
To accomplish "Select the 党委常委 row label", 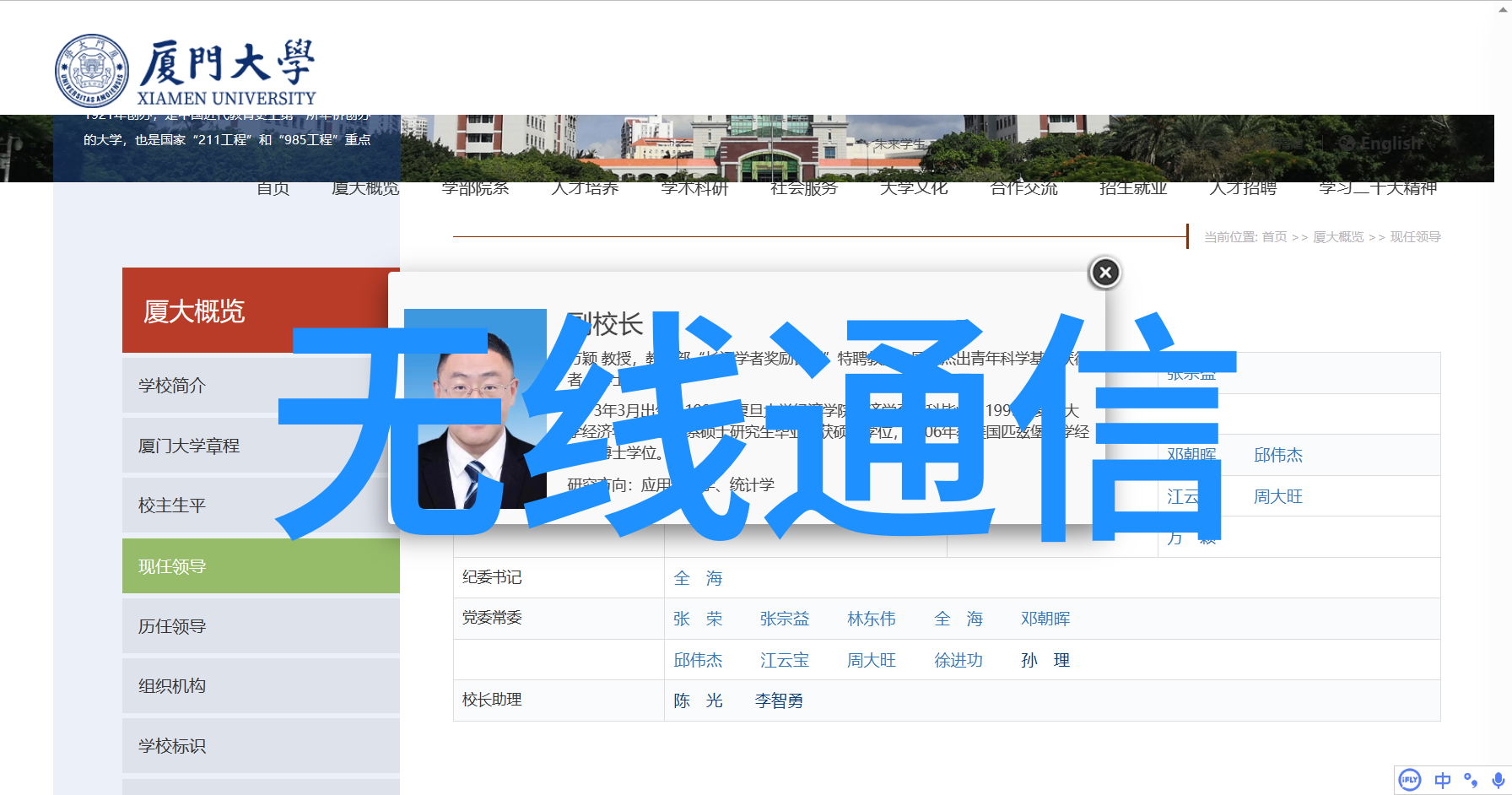I will (492, 618).
